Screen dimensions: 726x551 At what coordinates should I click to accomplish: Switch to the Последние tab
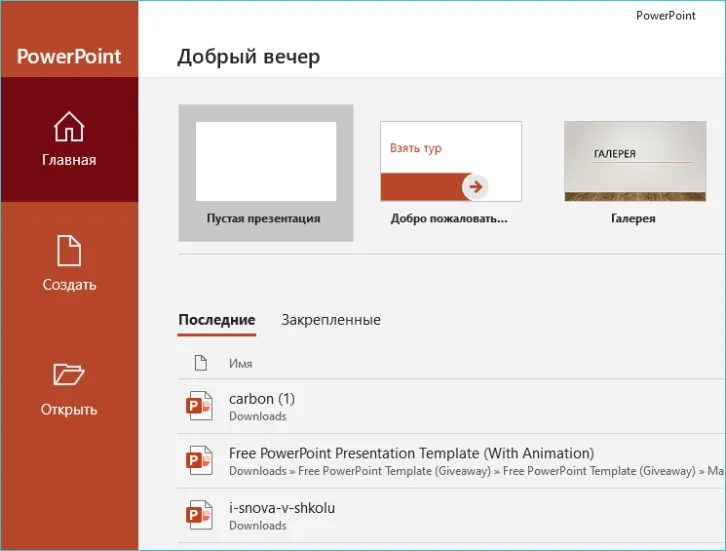click(x=217, y=320)
